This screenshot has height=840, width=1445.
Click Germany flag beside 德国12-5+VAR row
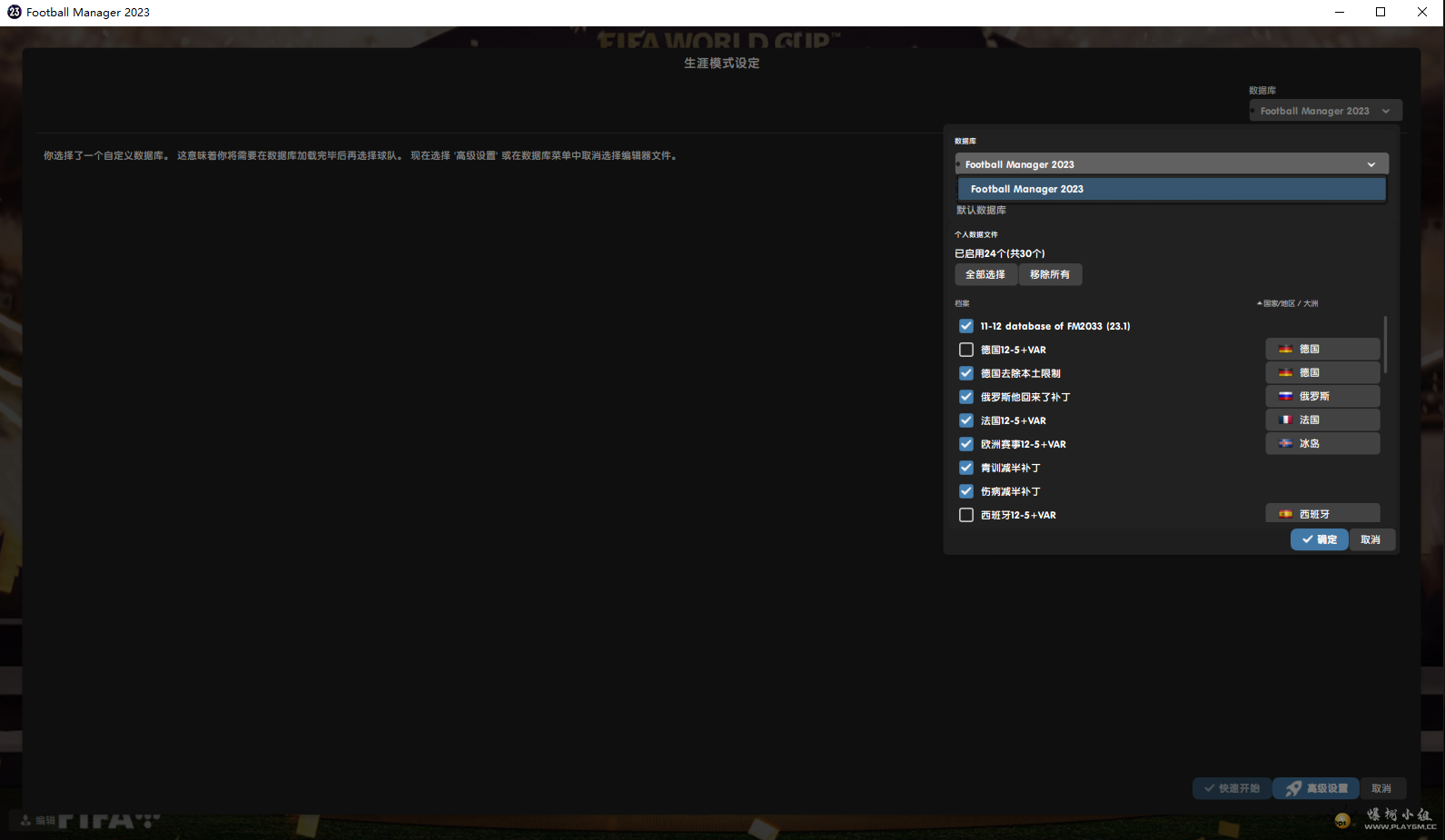point(1285,349)
